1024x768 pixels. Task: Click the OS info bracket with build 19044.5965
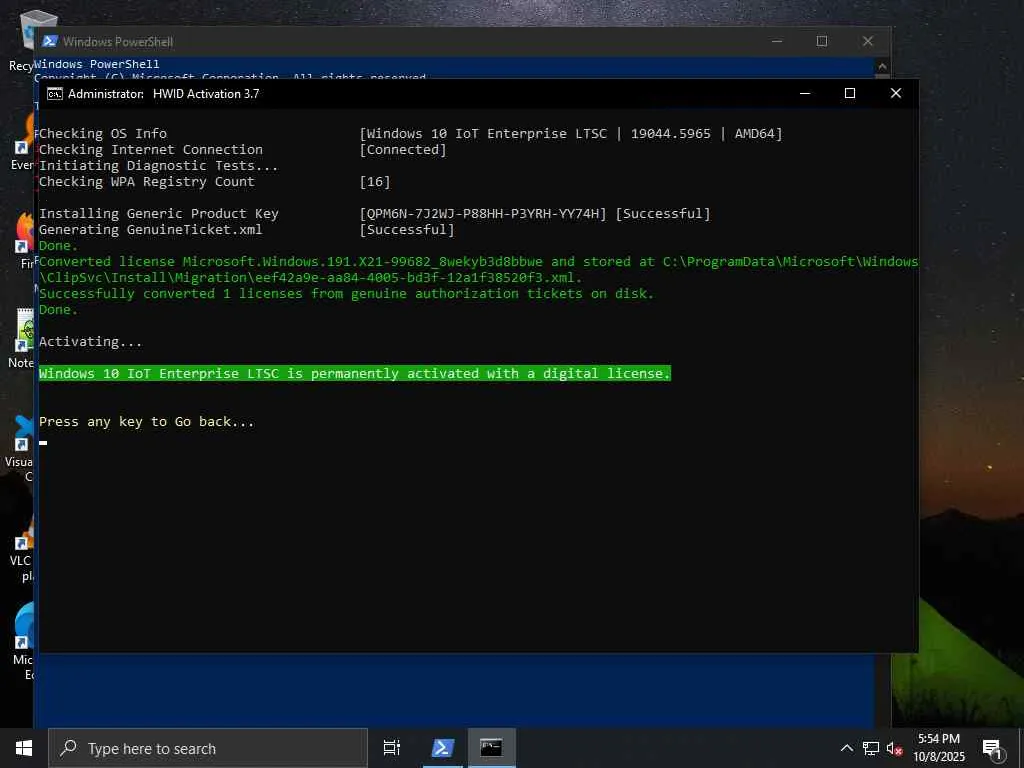tap(571, 134)
